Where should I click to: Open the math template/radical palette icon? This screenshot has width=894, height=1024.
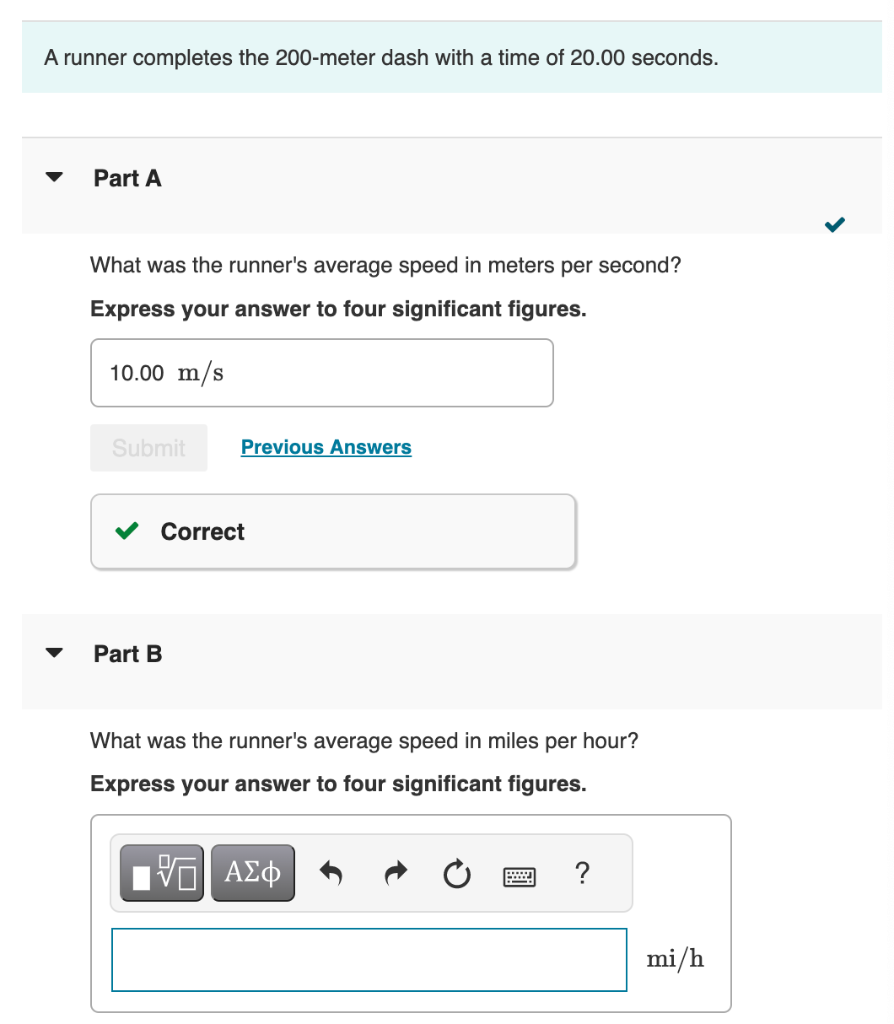(160, 872)
